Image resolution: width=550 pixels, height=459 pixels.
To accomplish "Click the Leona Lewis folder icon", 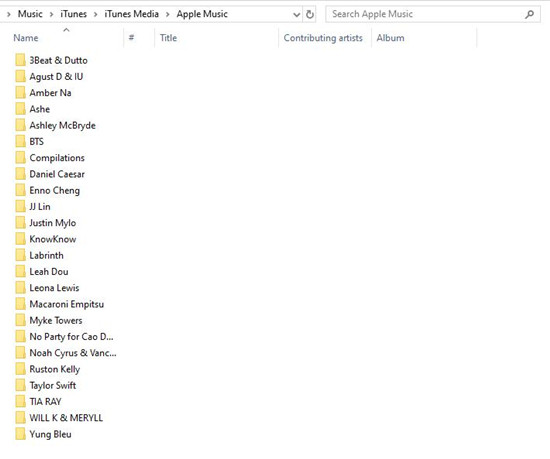I will click(x=20, y=288).
